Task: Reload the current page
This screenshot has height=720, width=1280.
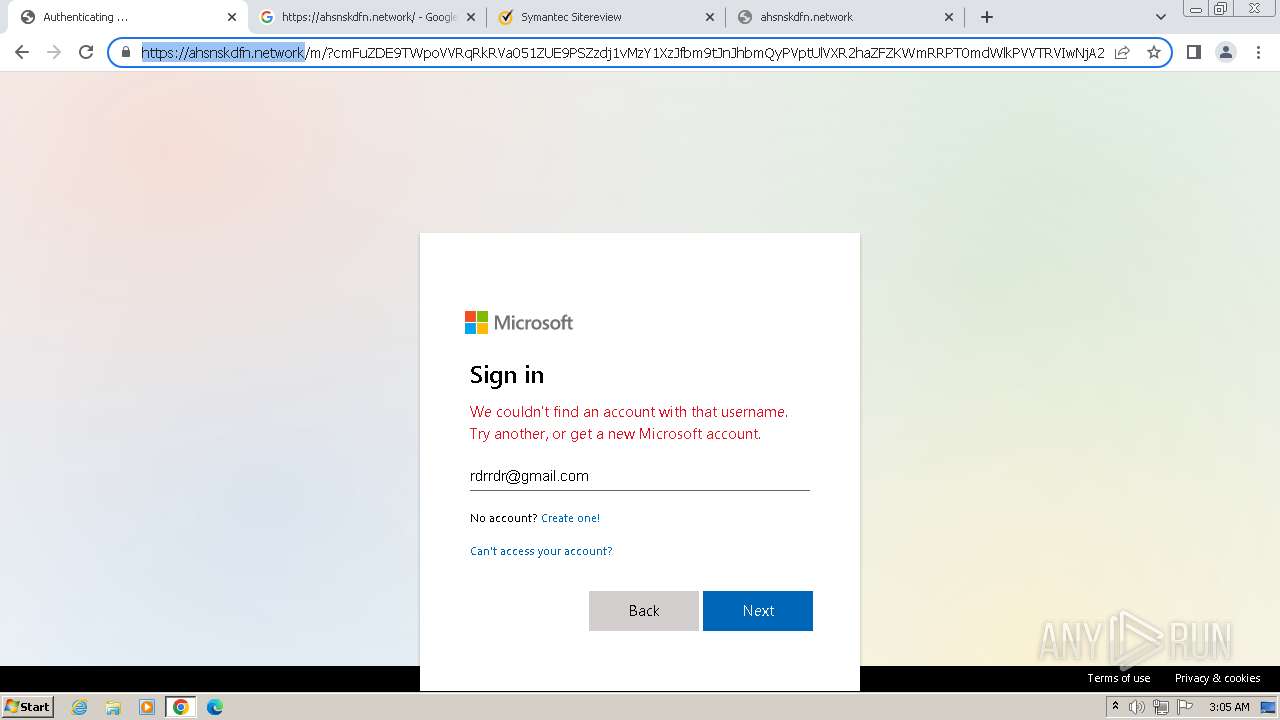Action: (86, 52)
